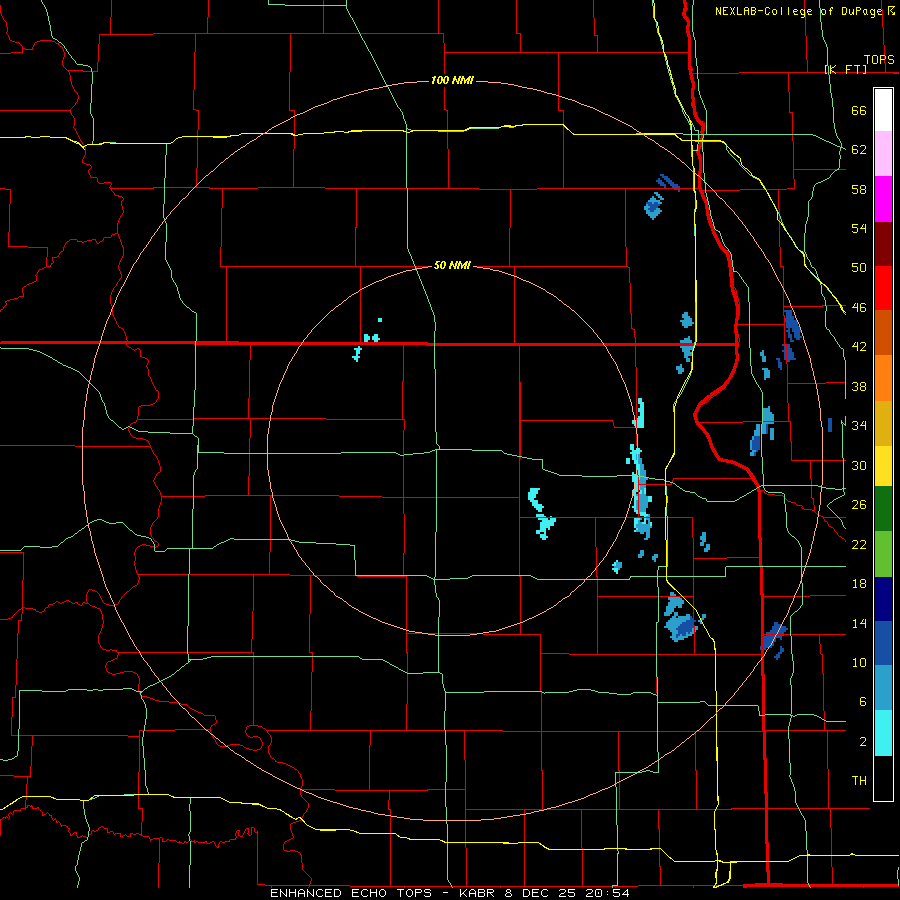Click the light pink color scale swatch
The width and height of the screenshot is (900, 900).
tap(883, 154)
